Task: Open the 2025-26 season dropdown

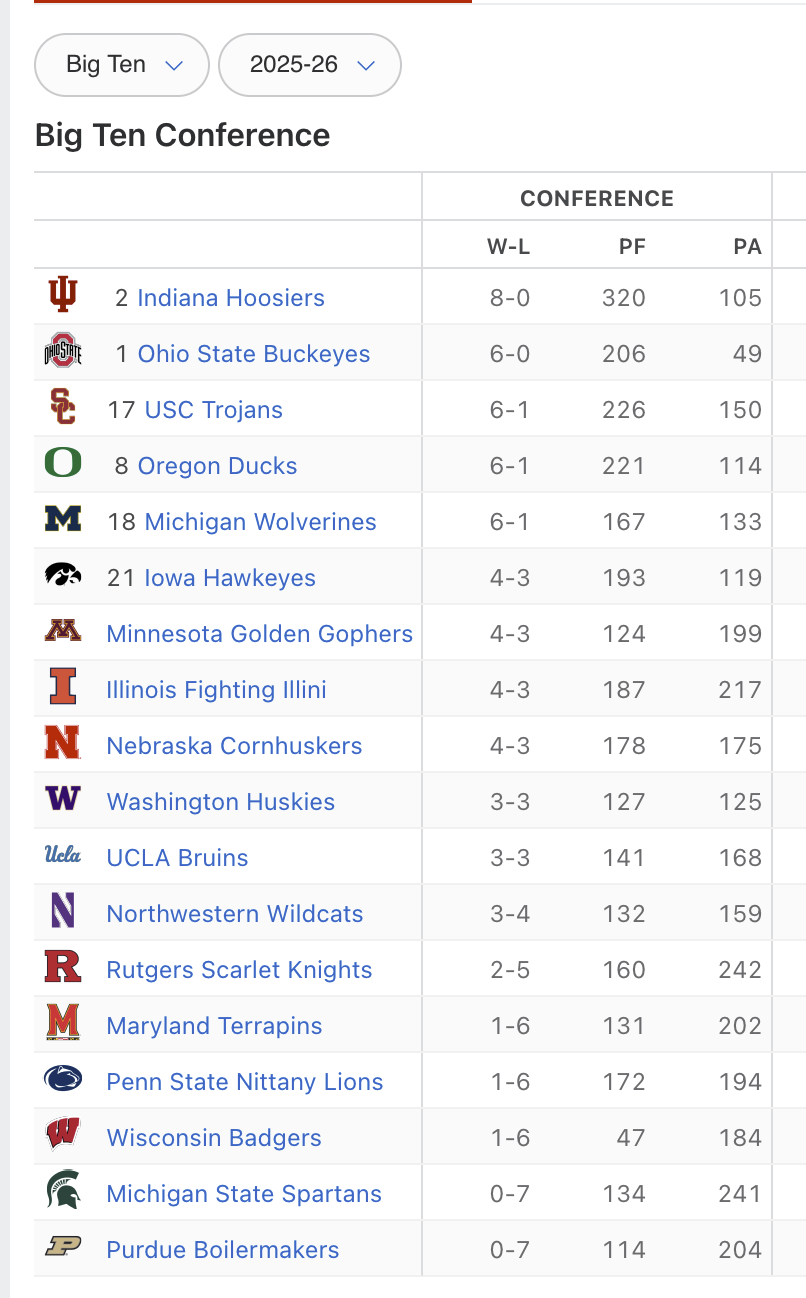Action: pos(310,65)
